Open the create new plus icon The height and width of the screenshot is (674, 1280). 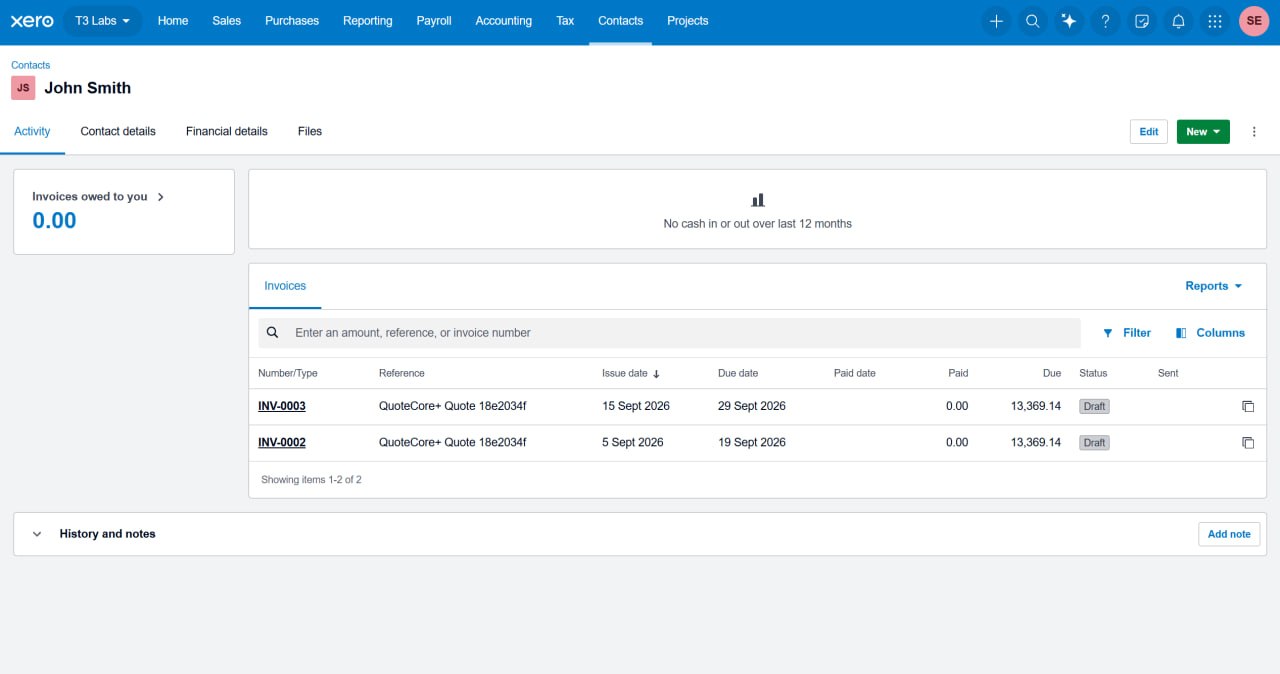point(996,21)
